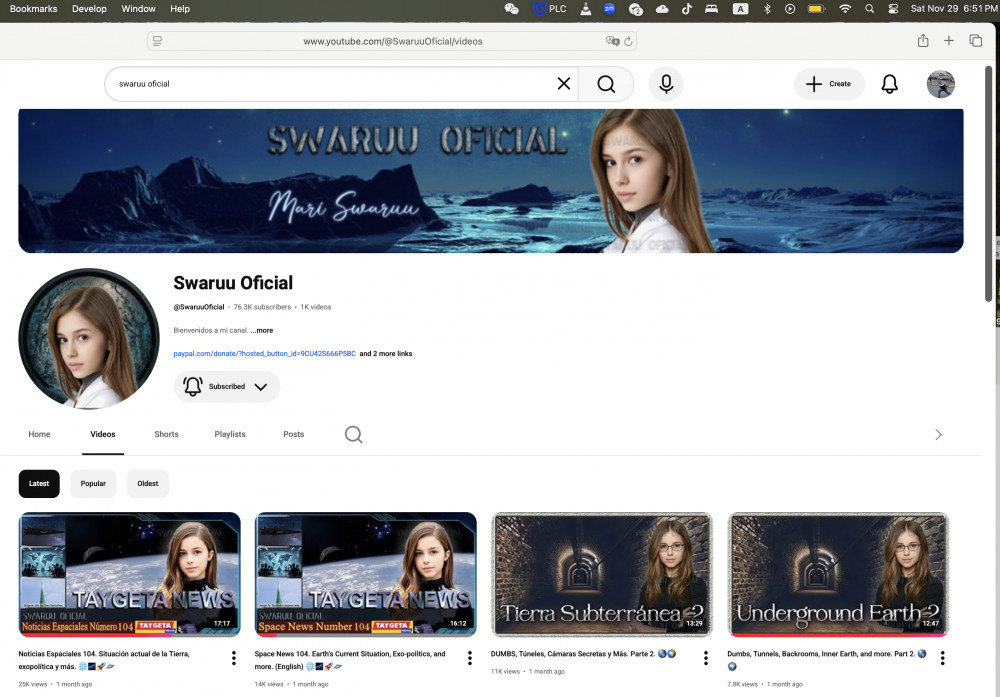Expand channel description with more link

(x=262, y=330)
